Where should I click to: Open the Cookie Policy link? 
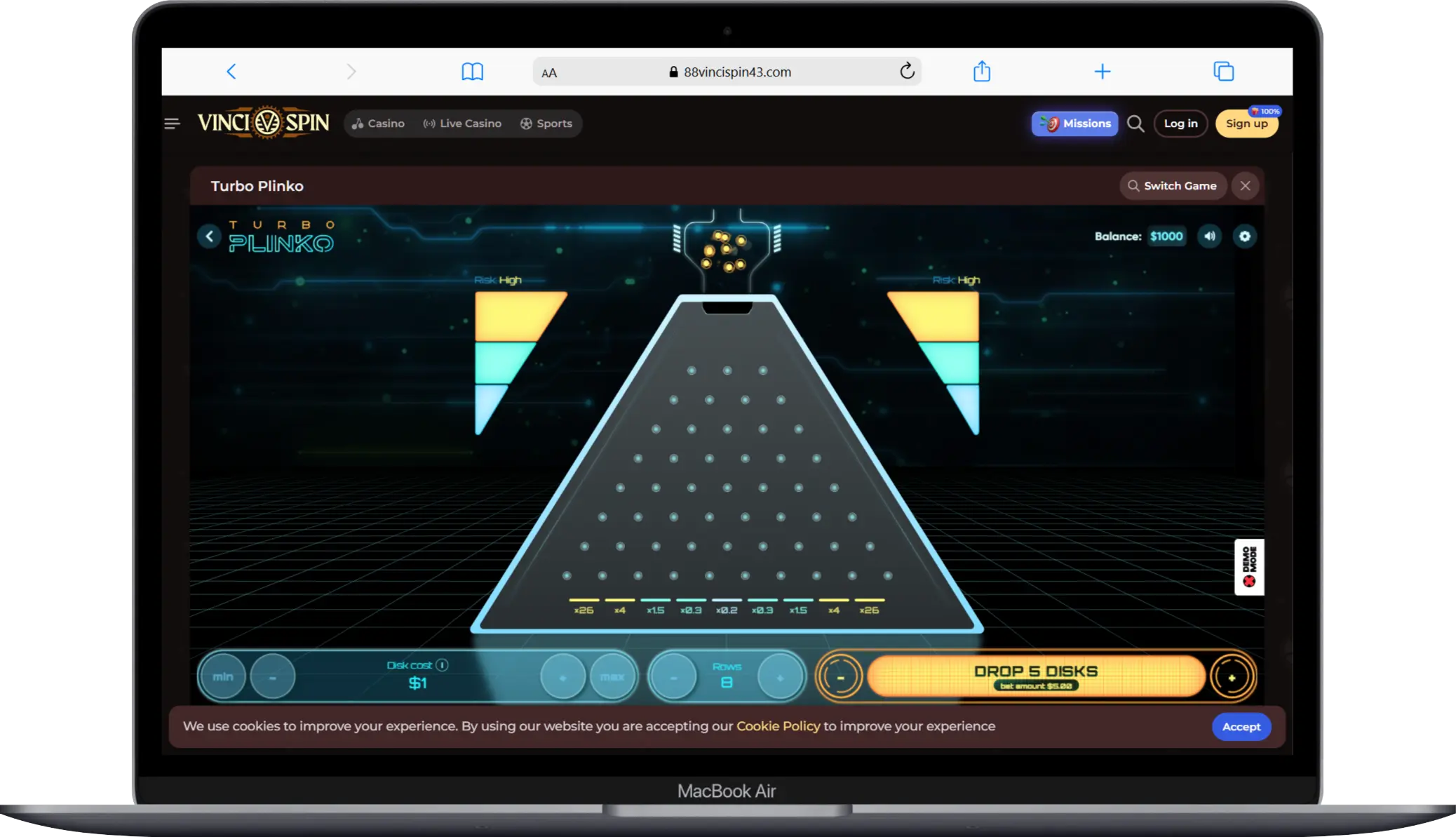coord(778,726)
